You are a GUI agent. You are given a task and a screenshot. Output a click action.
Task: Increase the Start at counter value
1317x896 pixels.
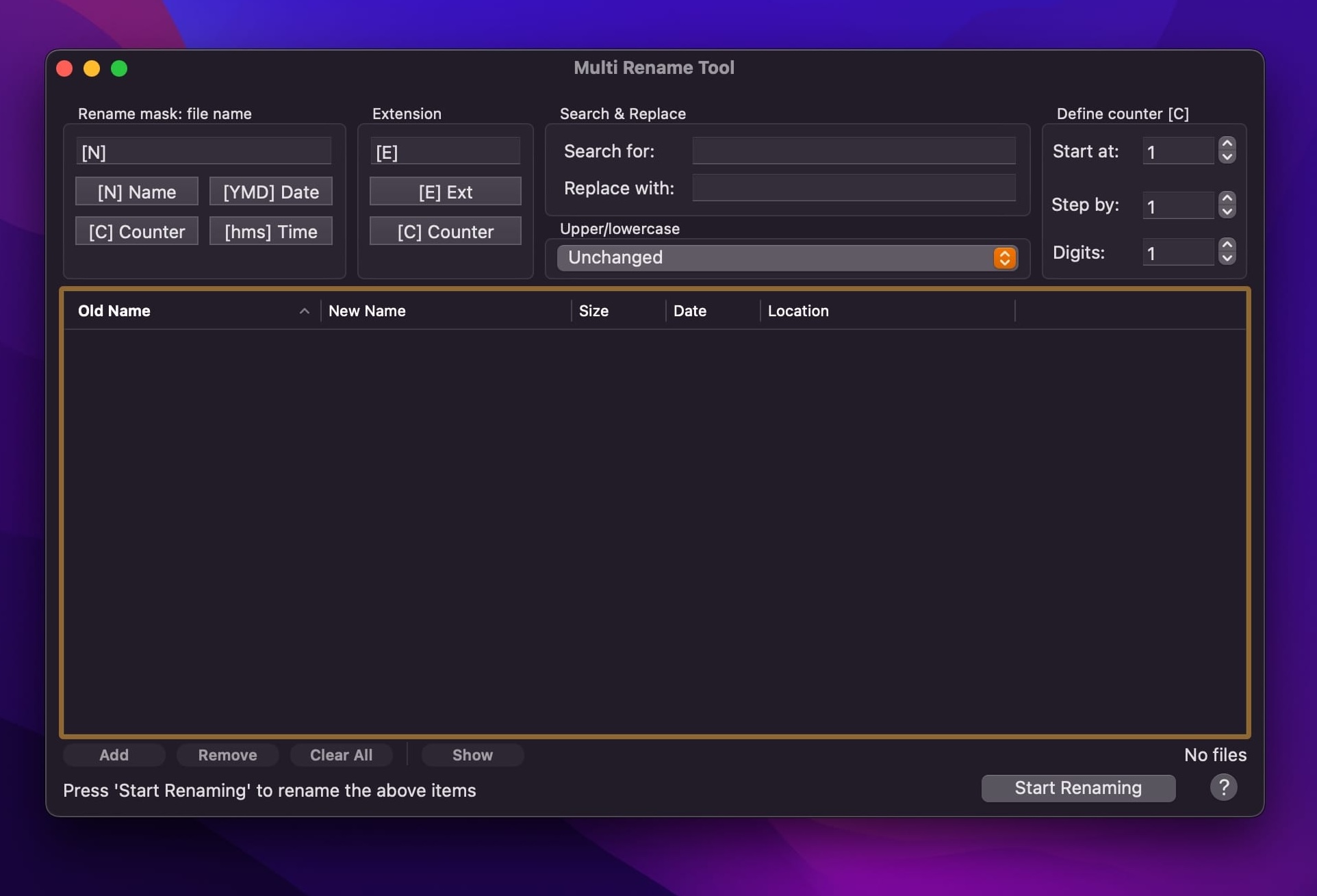pos(1227,144)
